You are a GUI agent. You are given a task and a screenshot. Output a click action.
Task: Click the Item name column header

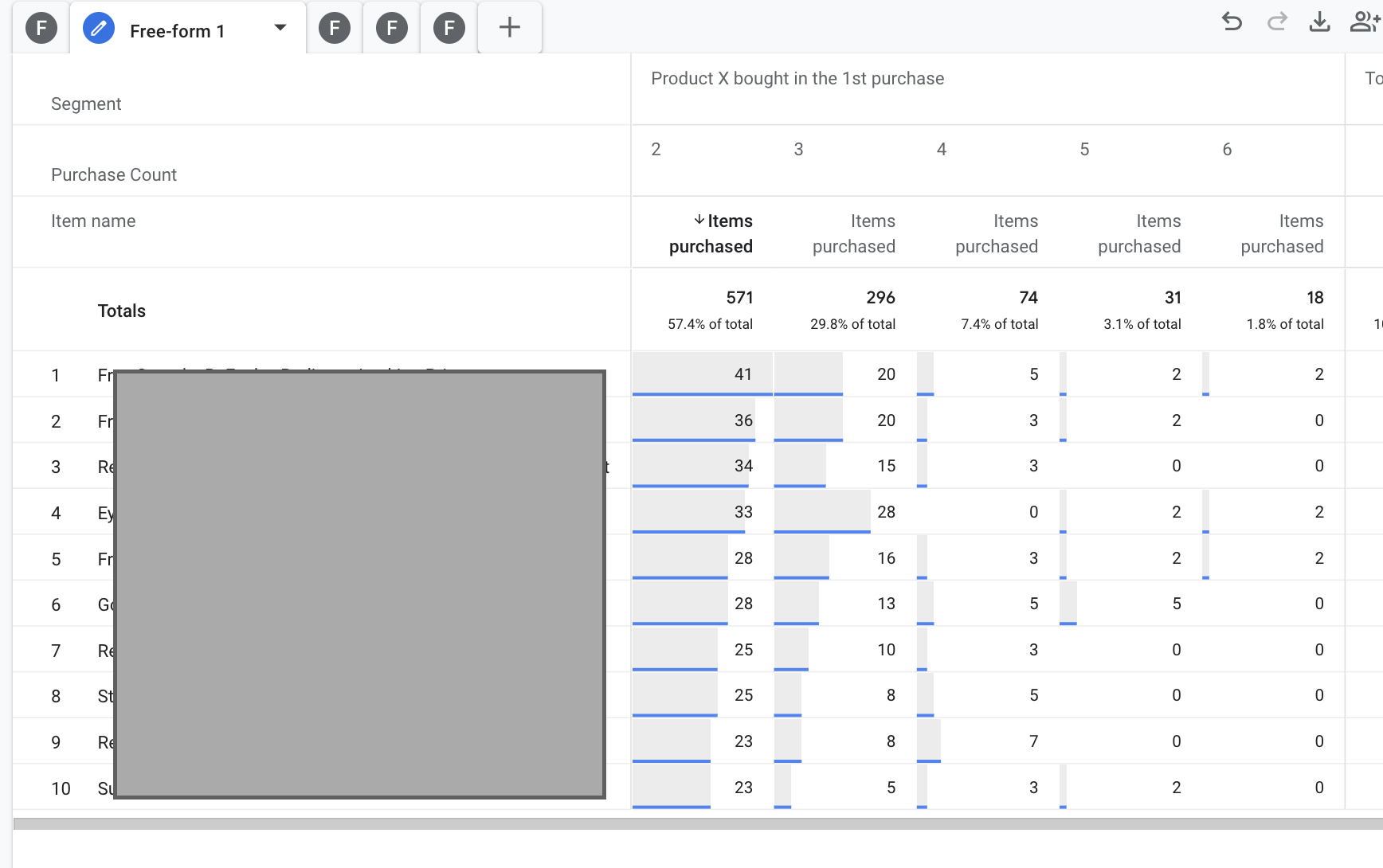click(93, 221)
